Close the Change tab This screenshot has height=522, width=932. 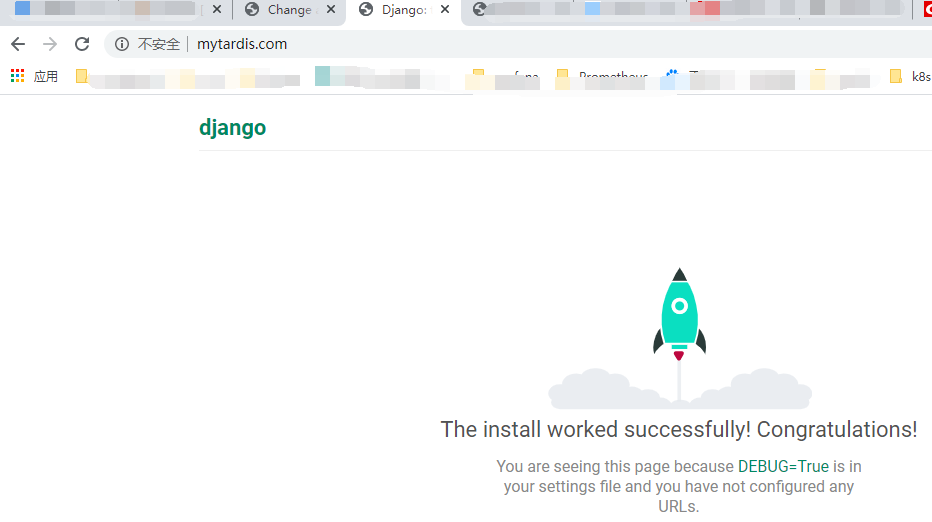pos(331,10)
